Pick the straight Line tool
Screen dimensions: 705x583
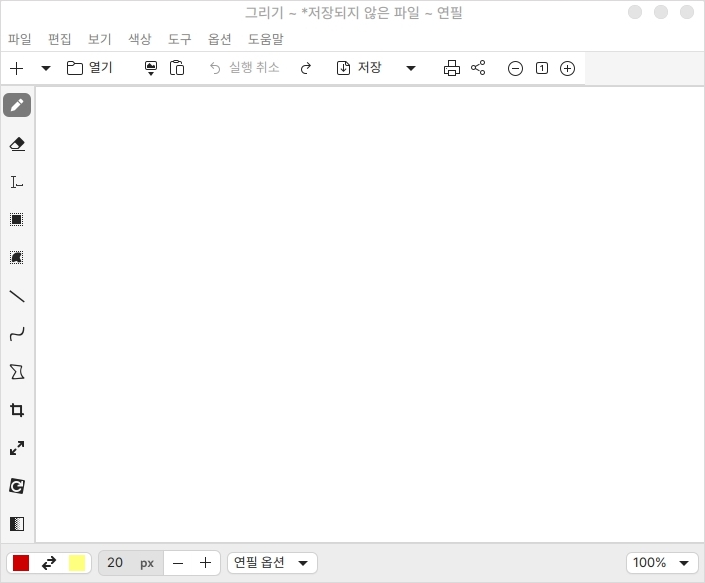click(x=17, y=296)
